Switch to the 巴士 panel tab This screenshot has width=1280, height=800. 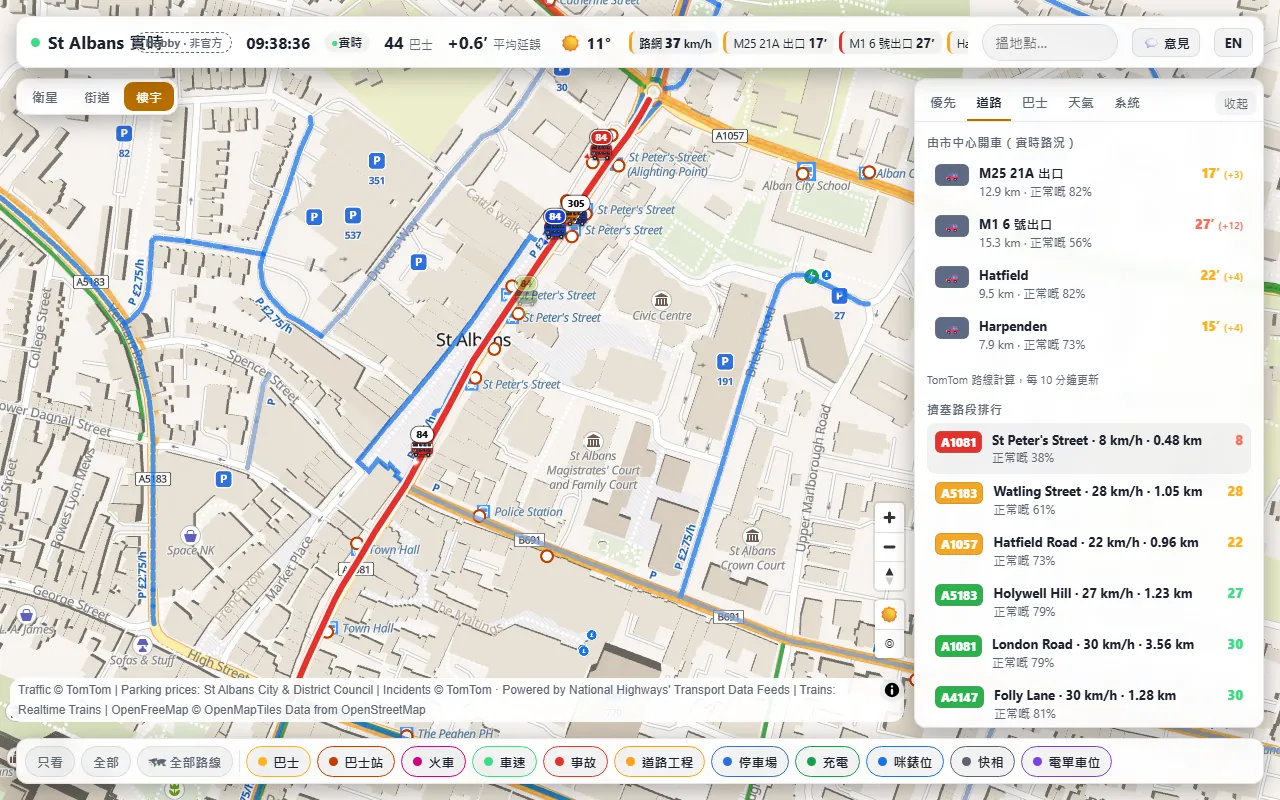(x=1035, y=103)
